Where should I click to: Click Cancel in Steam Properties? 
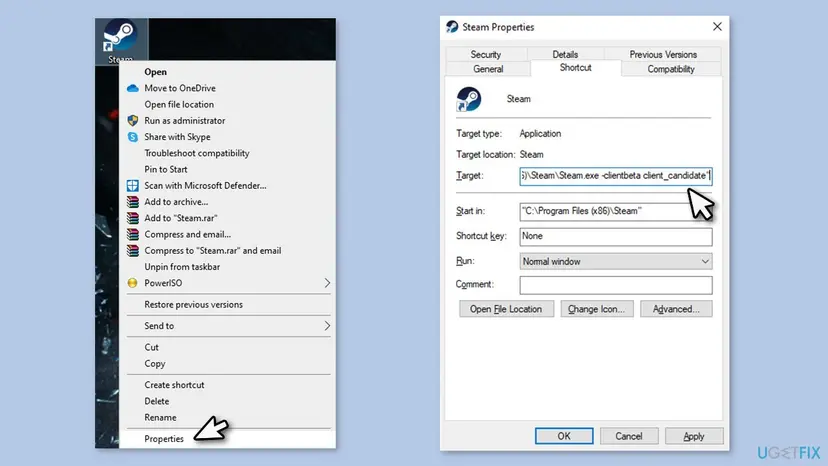point(629,436)
